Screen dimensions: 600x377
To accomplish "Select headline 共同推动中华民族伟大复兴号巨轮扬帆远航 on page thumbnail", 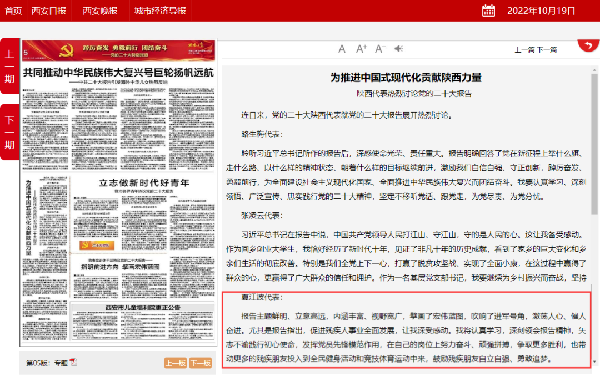I will click(118, 72).
